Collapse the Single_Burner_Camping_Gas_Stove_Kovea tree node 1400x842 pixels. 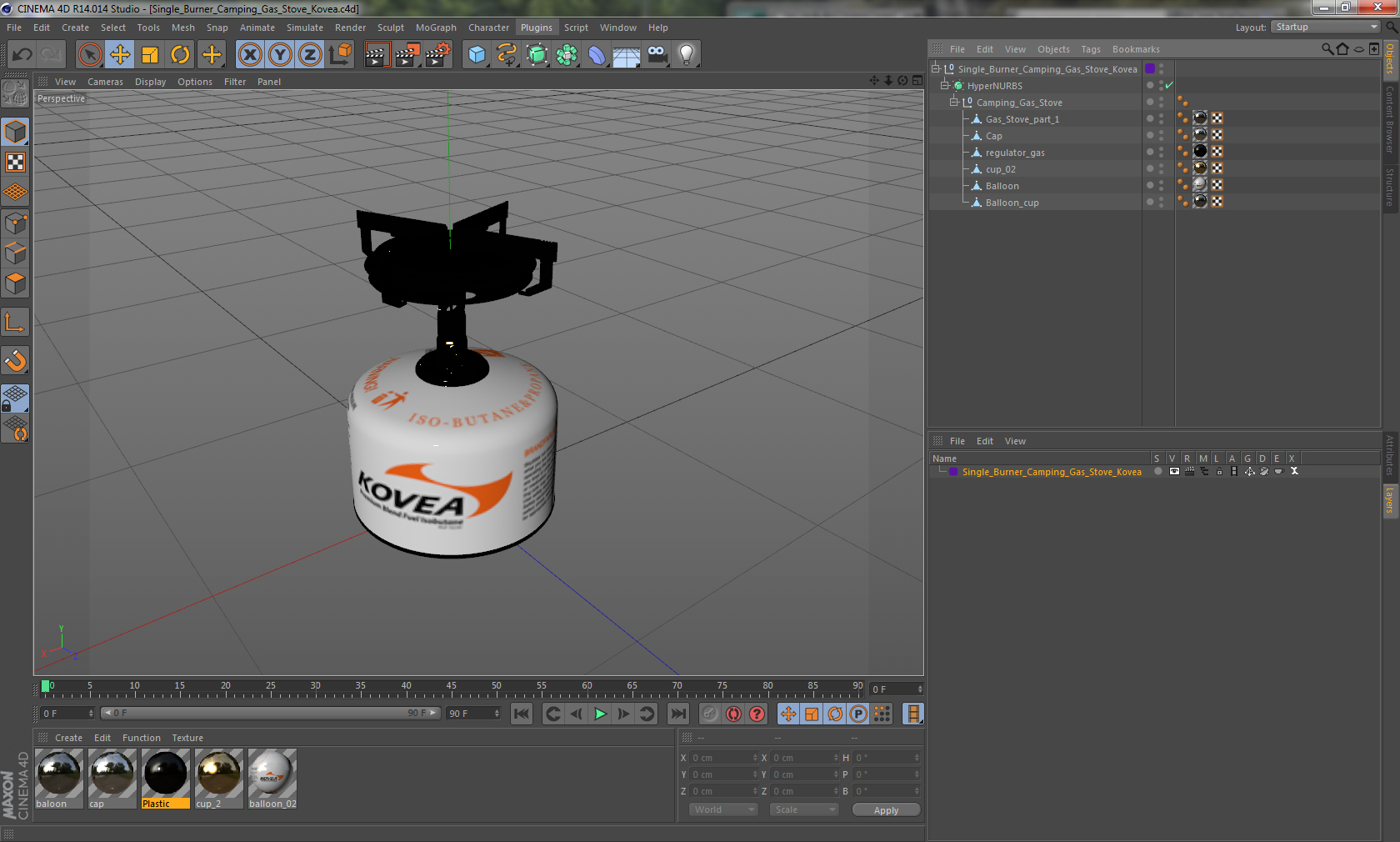(936, 69)
